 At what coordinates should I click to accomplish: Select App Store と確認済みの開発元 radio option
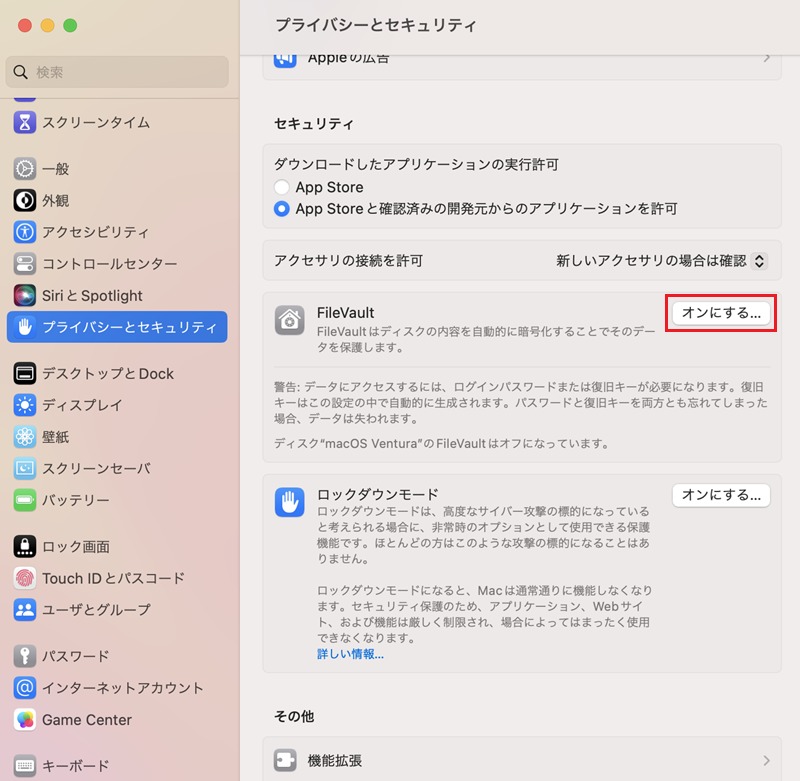[x=282, y=209]
